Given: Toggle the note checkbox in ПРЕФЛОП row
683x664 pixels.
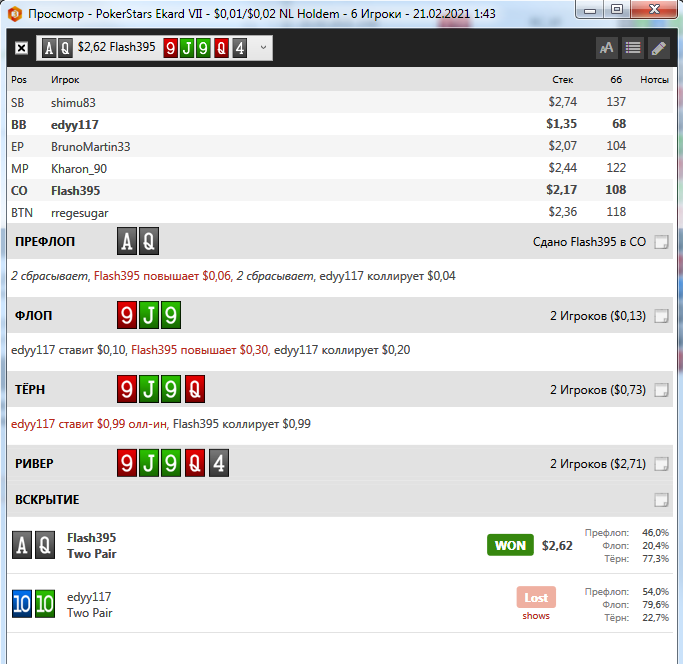Looking at the screenshot, I should [x=661, y=242].
